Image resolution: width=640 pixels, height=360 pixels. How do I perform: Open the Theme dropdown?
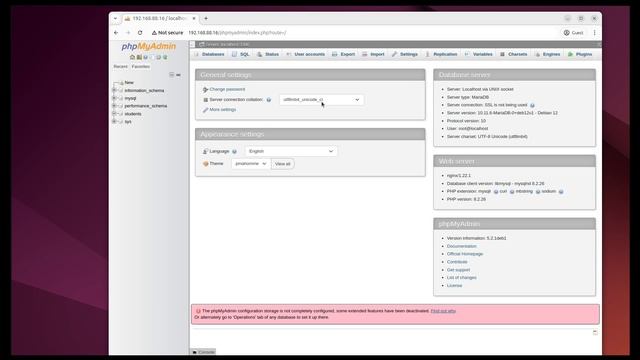pyautogui.click(x=251, y=164)
